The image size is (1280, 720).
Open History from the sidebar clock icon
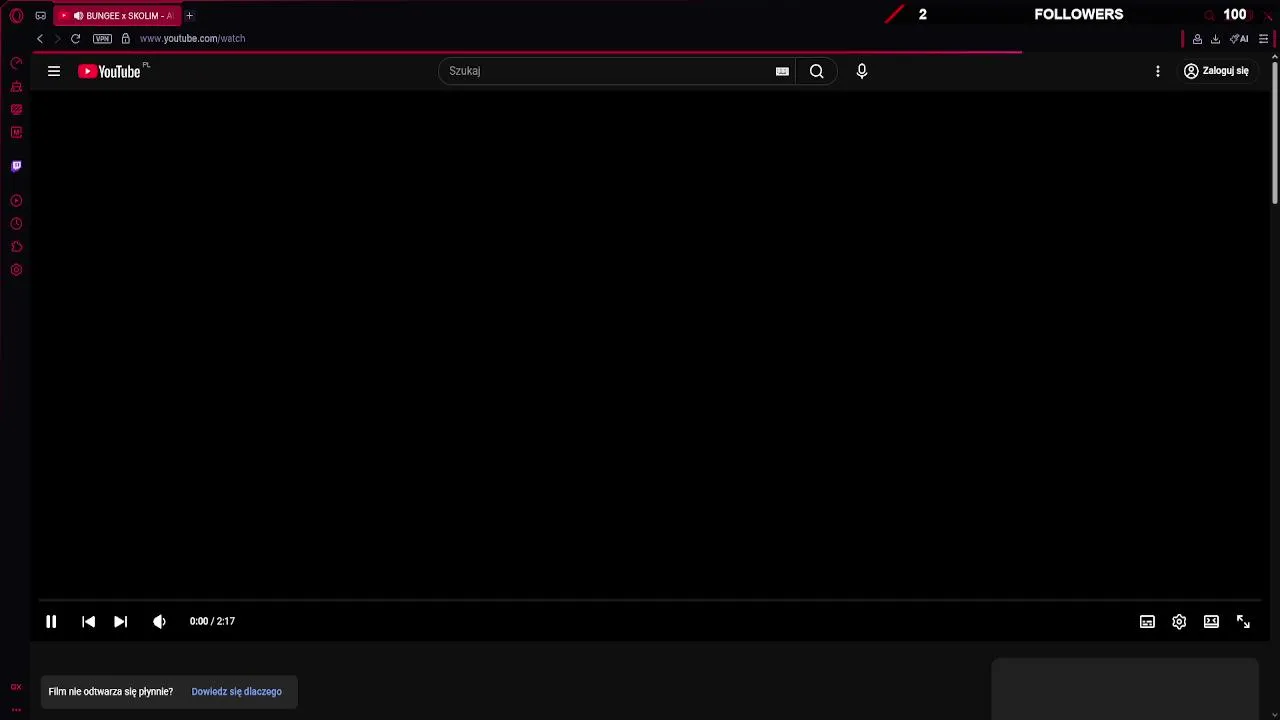pos(16,224)
